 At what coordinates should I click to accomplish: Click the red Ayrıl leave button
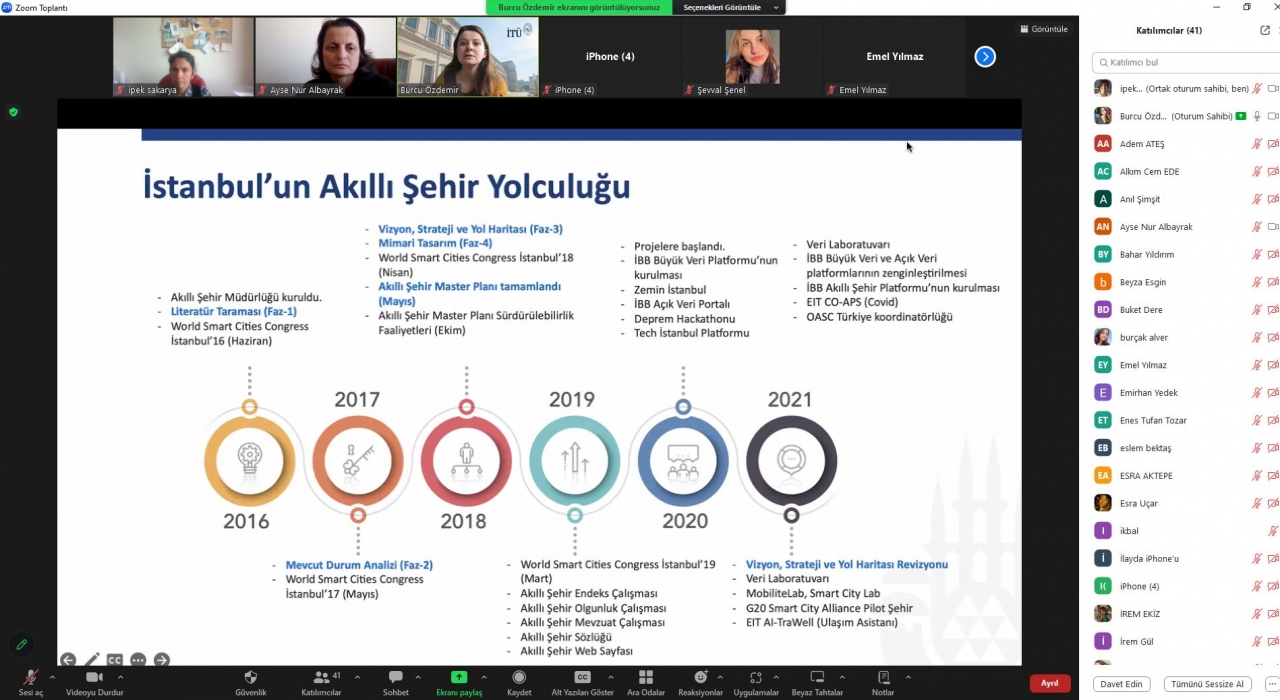(x=1049, y=683)
